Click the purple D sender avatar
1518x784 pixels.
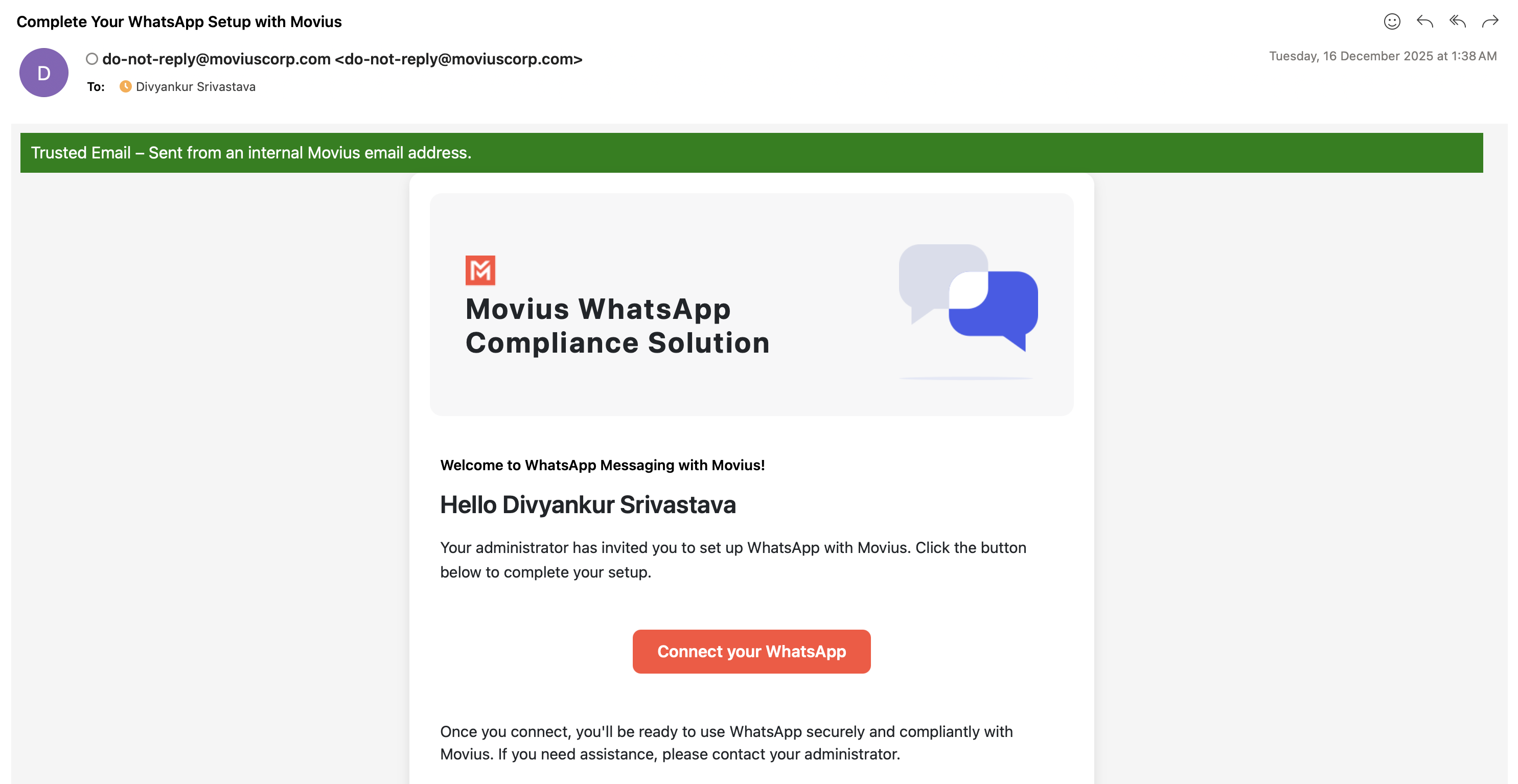click(x=43, y=73)
